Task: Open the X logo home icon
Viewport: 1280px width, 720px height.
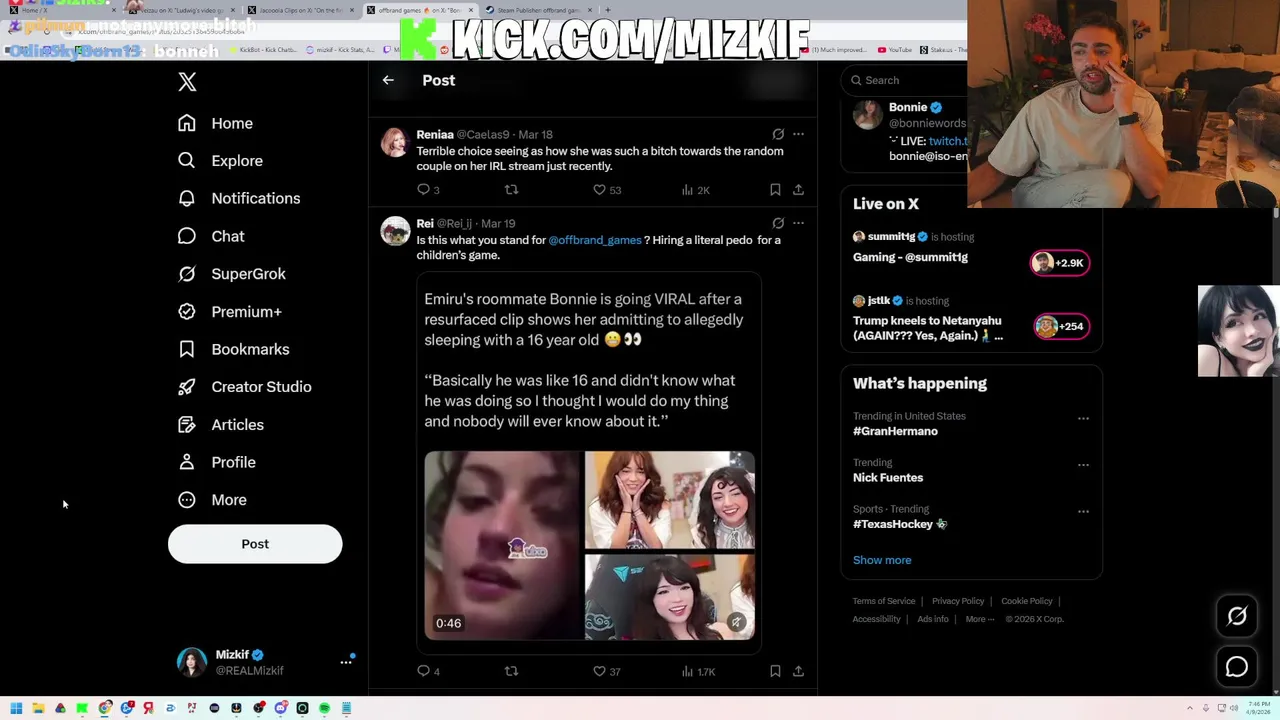Action: tap(187, 82)
